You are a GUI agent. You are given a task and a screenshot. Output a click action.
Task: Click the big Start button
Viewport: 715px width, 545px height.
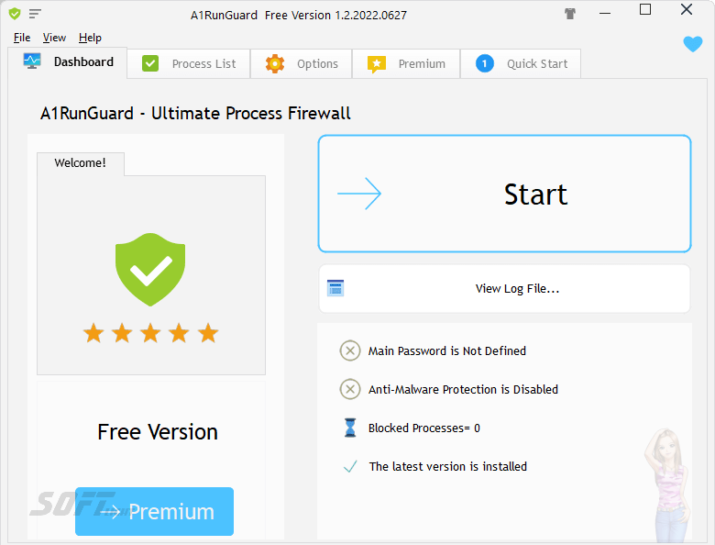pyautogui.click(x=505, y=194)
